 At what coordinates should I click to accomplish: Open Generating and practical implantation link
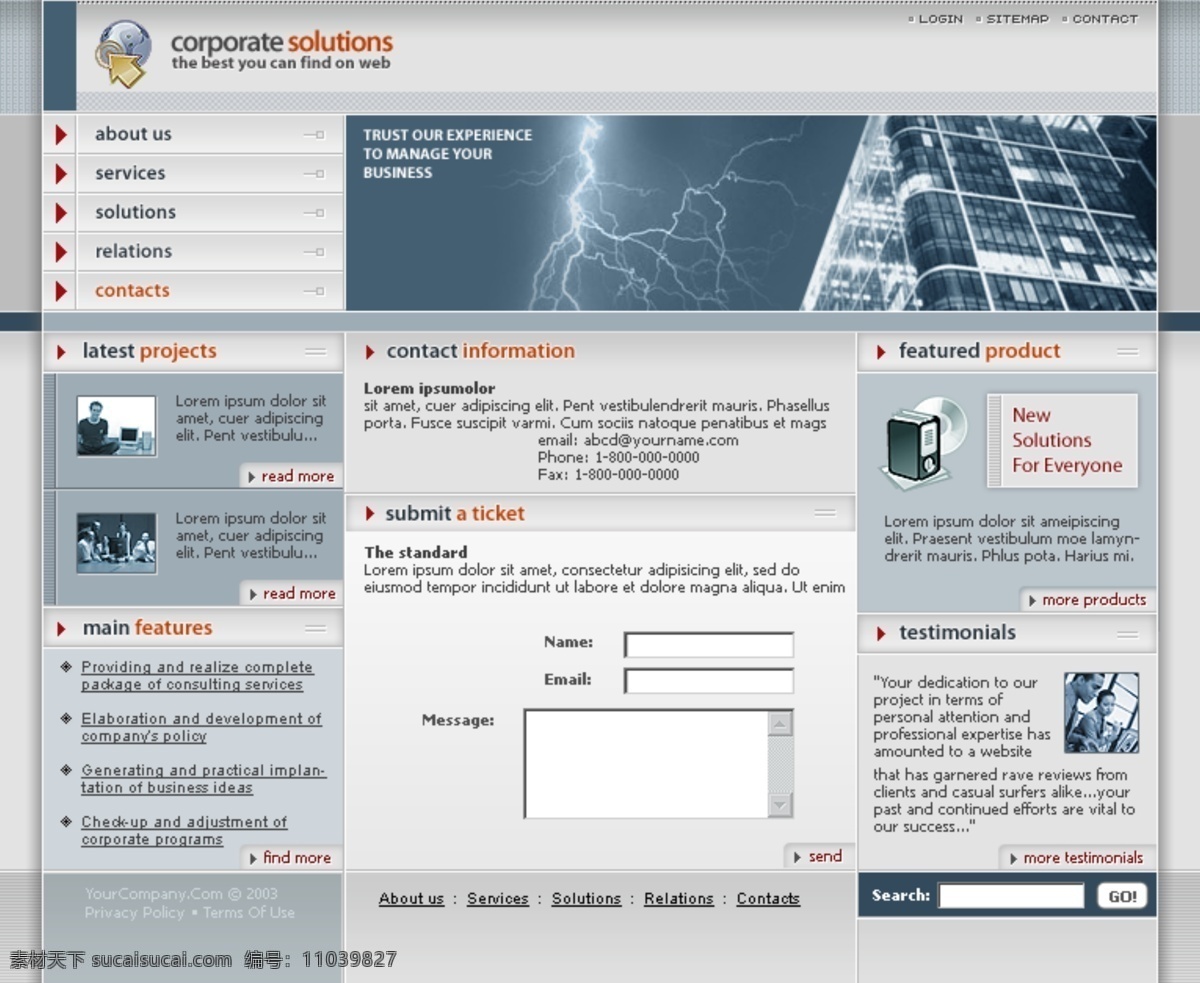pyautogui.click(x=204, y=779)
